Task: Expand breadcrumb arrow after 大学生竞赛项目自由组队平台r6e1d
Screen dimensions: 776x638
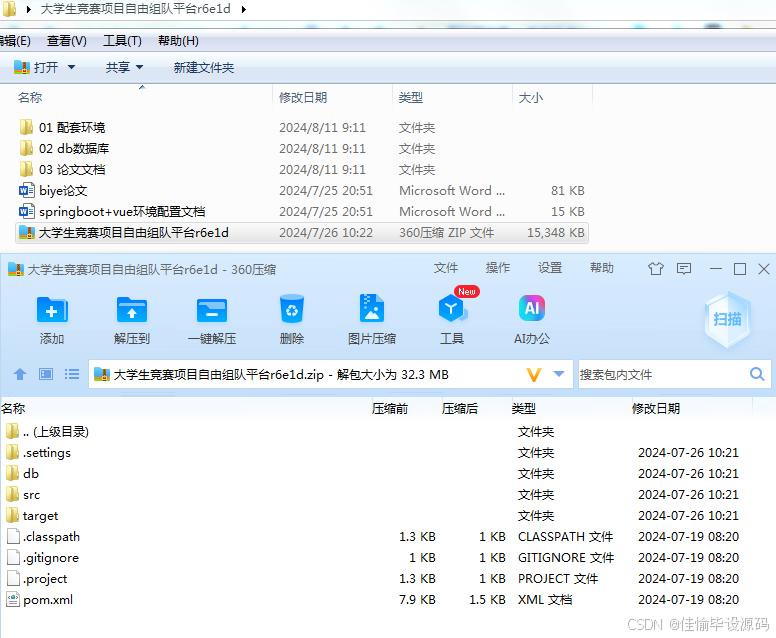Action: point(243,9)
